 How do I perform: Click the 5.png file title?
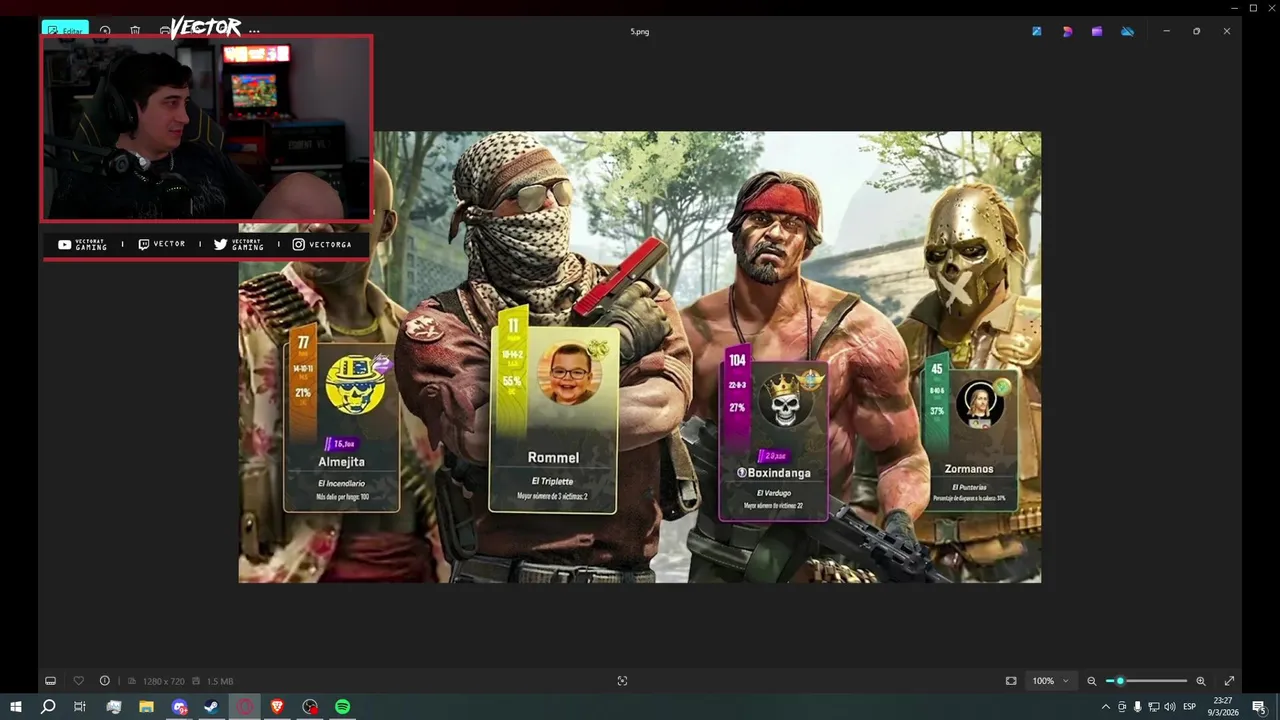coord(639,31)
